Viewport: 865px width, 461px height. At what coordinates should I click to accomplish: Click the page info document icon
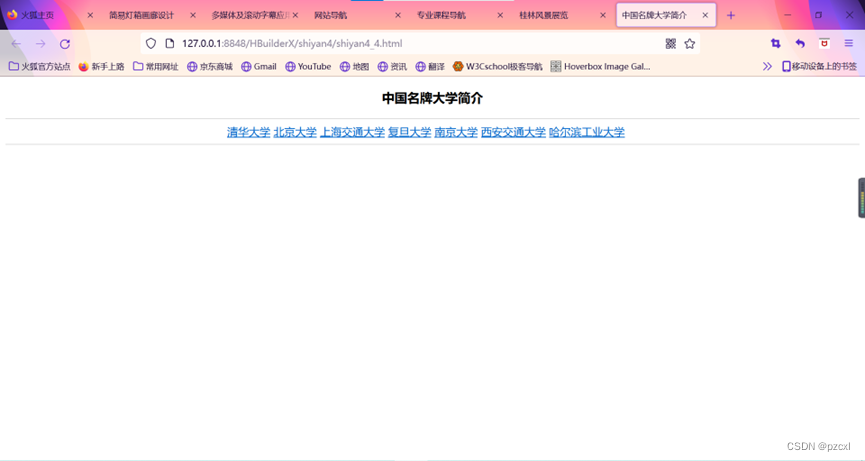click(x=170, y=44)
